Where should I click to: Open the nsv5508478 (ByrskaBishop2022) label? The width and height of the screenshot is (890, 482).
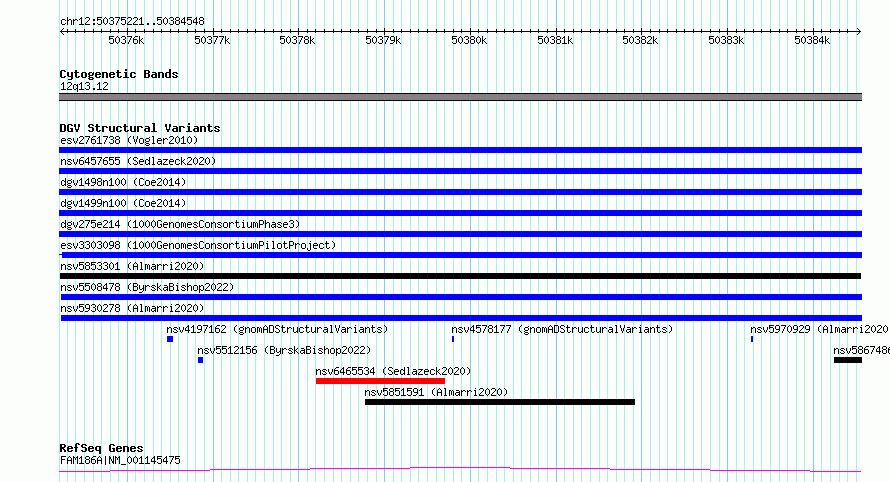pos(147,287)
